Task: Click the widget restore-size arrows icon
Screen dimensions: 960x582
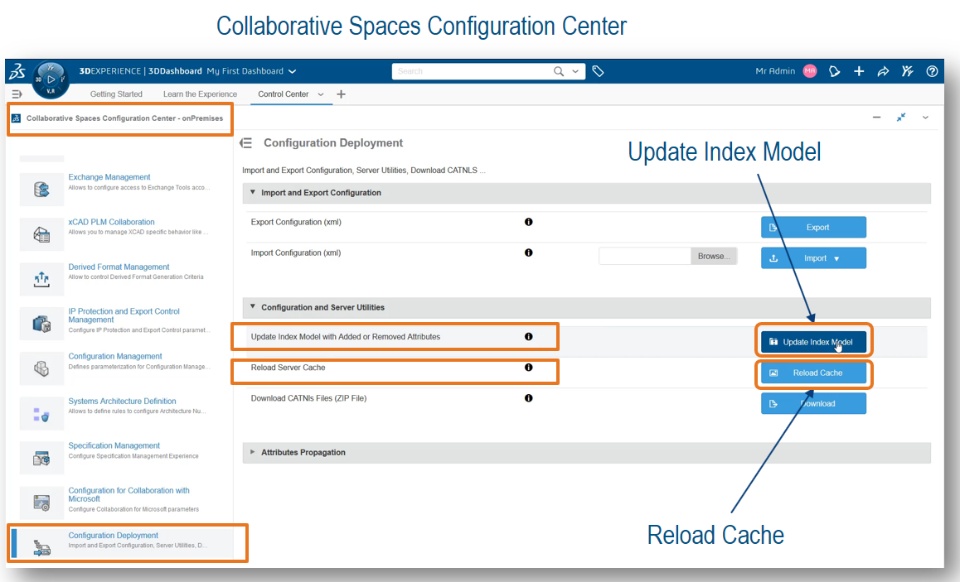Action: point(901,118)
